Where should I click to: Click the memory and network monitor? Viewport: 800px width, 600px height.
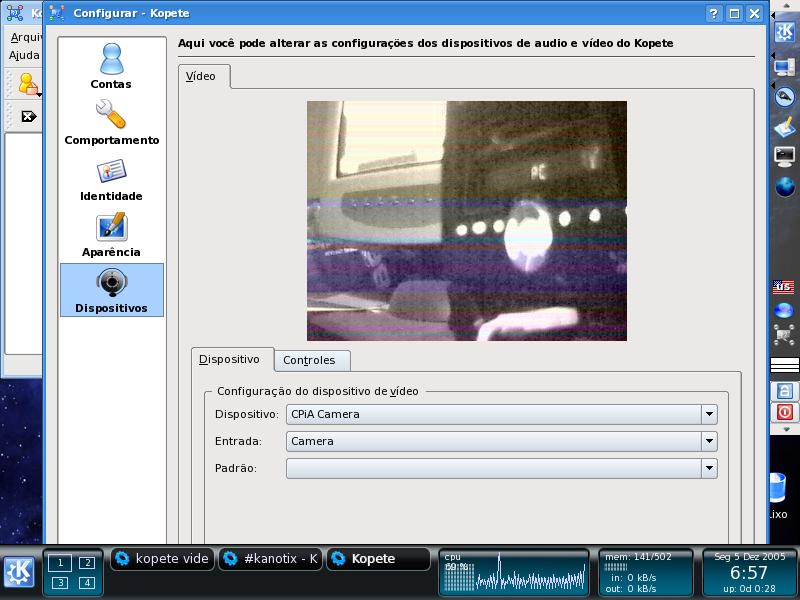coord(645,572)
